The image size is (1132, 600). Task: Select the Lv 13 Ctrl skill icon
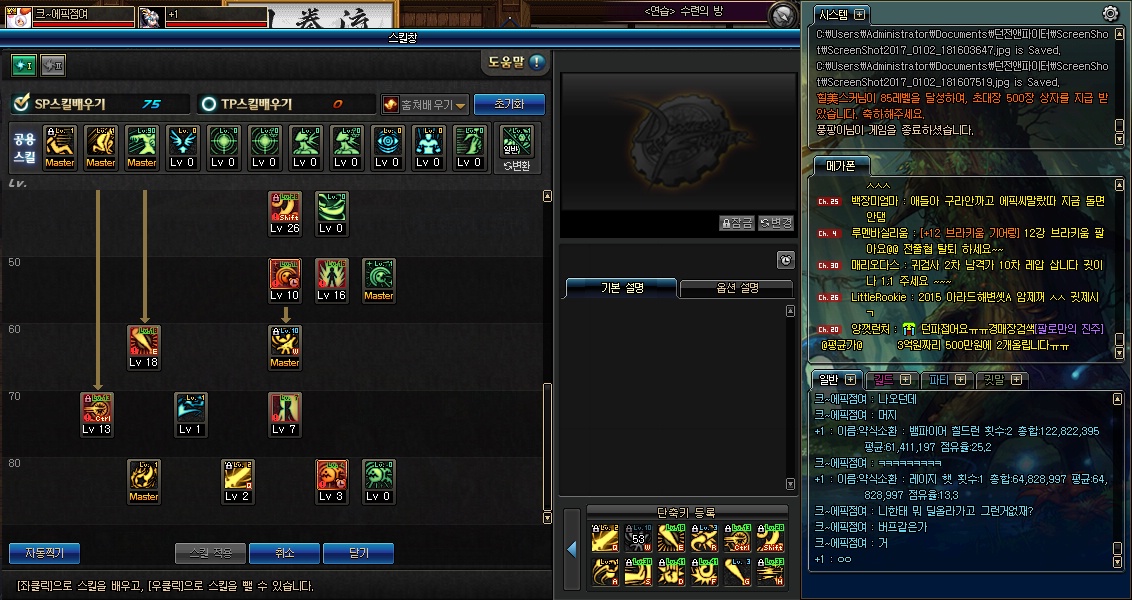point(97,414)
